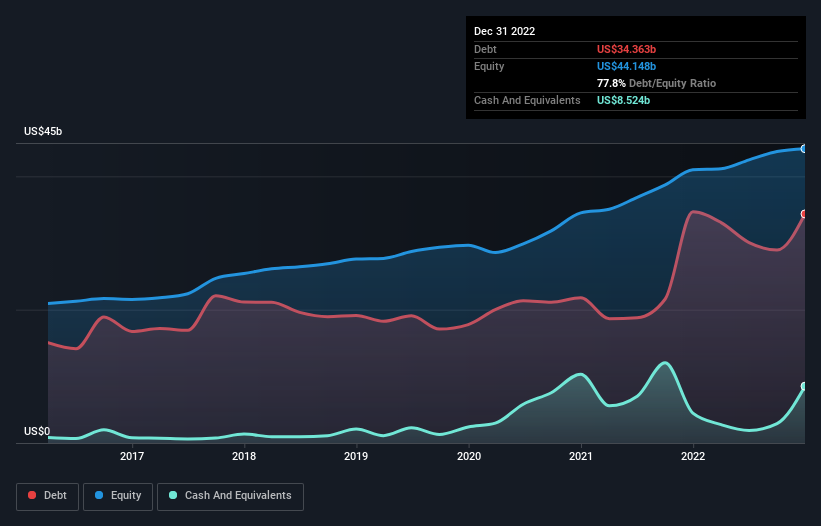Toggle the Debt series legend button

pyautogui.click(x=48, y=496)
